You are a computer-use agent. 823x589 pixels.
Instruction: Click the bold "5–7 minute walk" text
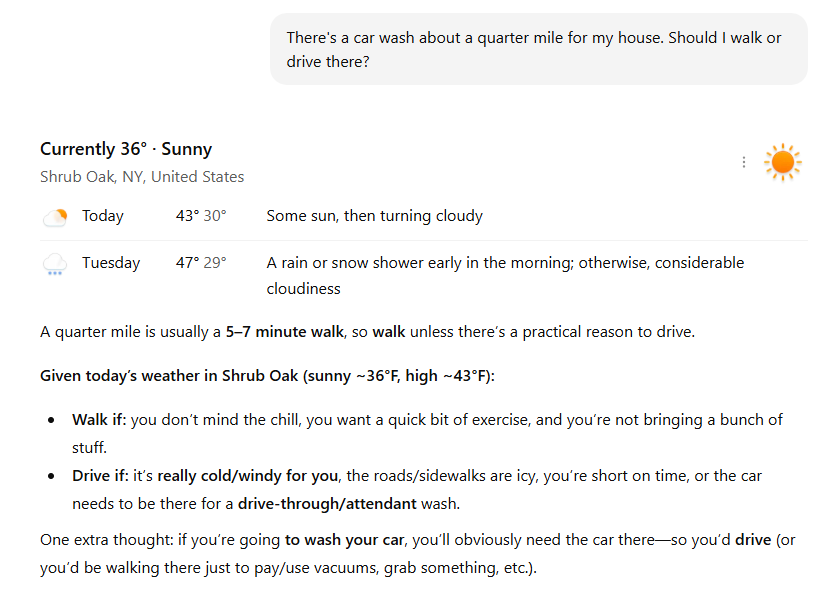pyautogui.click(x=285, y=332)
